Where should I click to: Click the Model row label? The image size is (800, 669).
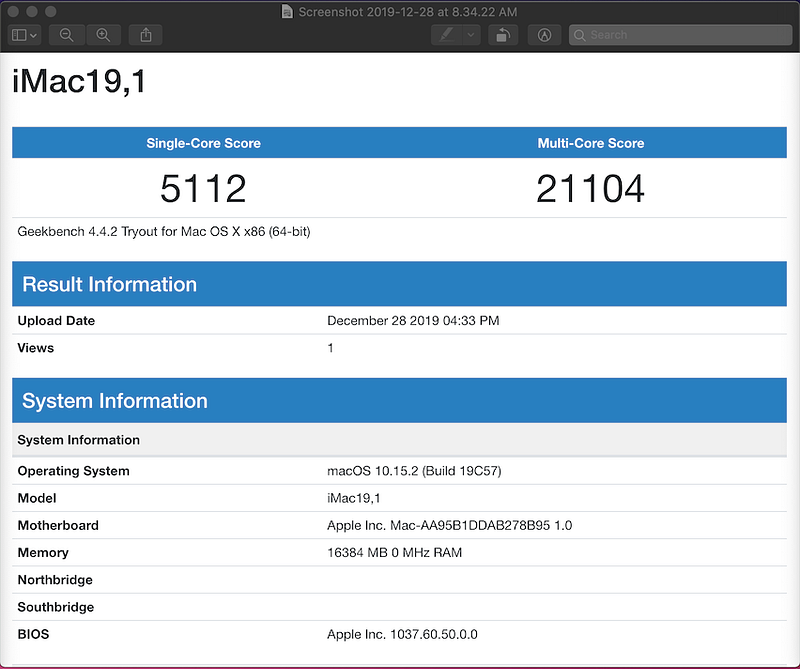coord(37,498)
